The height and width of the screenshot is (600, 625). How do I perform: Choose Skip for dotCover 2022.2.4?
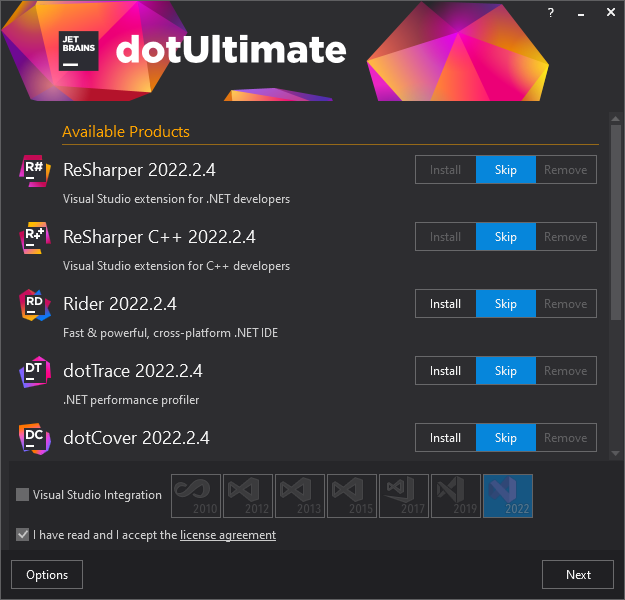click(x=505, y=437)
